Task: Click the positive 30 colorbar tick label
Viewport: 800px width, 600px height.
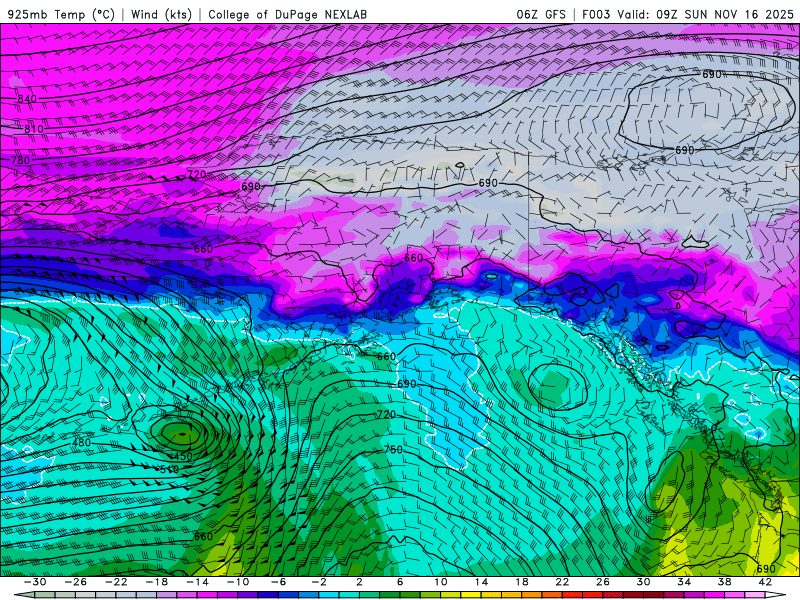Action: [x=643, y=582]
